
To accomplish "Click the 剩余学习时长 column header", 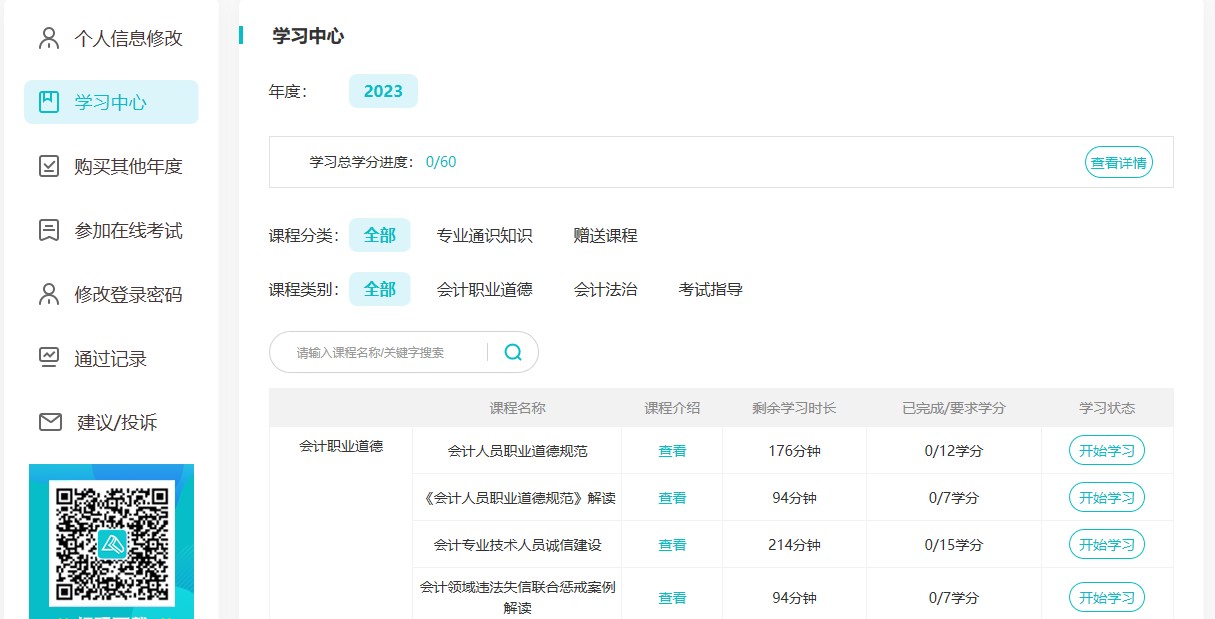I will (x=794, y=408).
